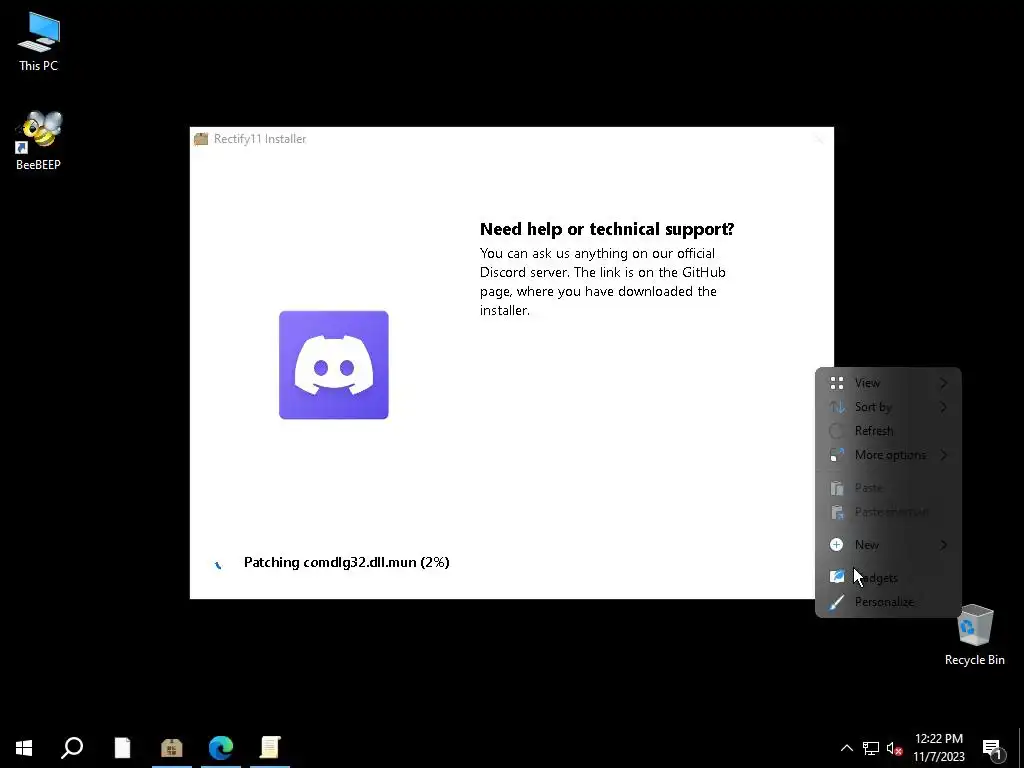Click the Discord server description paragraph
The width and height of the screenshot is (1024, 768).
click(x=603, y=281)
